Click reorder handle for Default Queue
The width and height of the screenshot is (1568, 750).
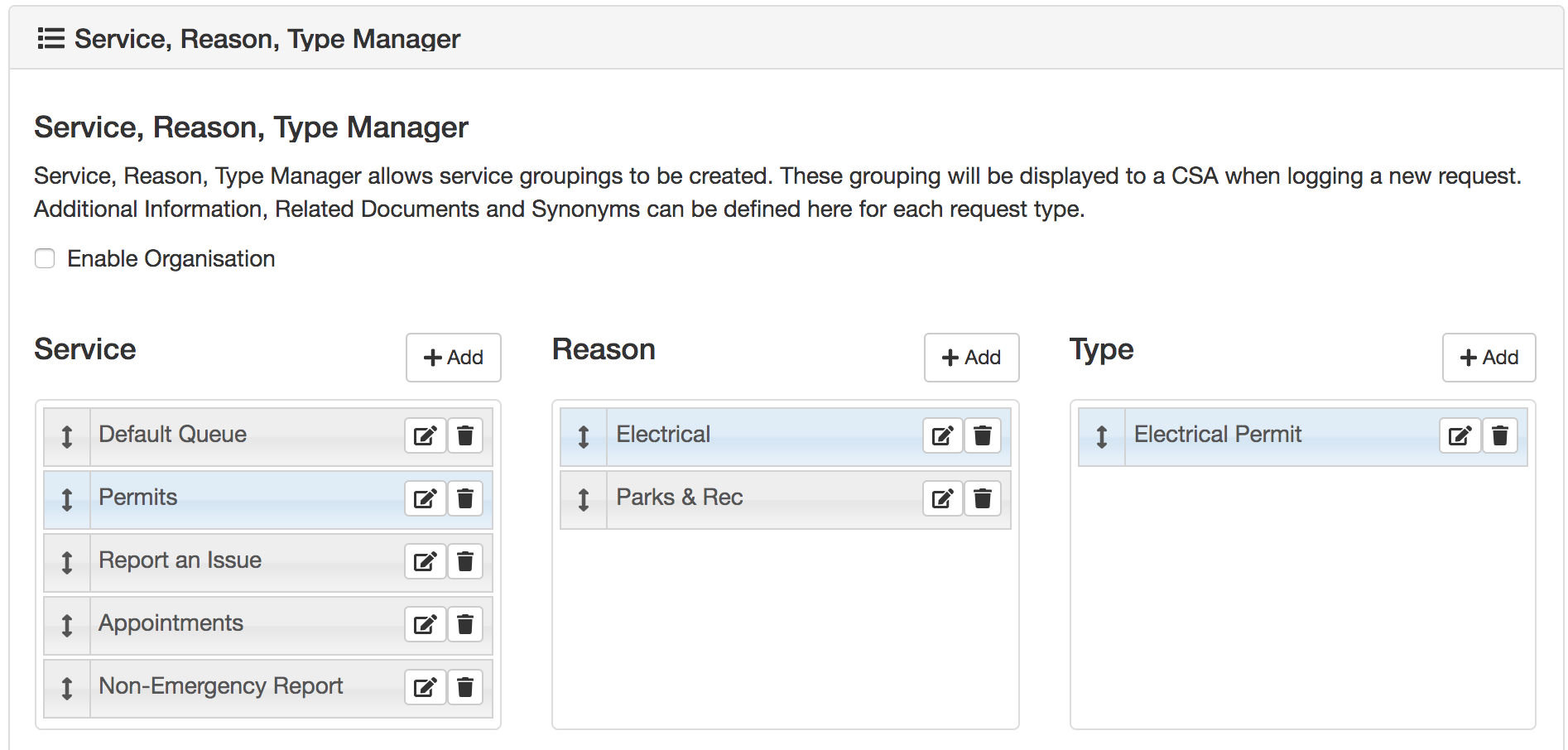tap(67, 436)
